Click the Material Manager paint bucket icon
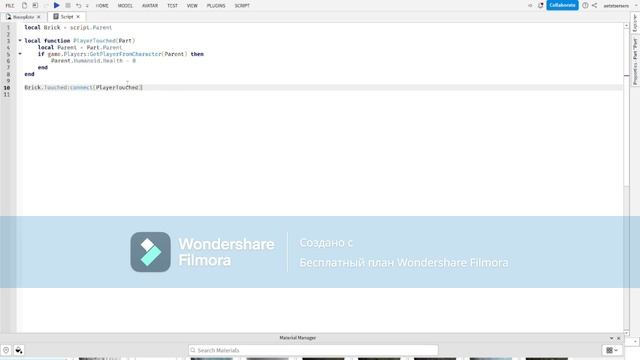This screenshot has width=640, height=360. [x=19, y=350]
